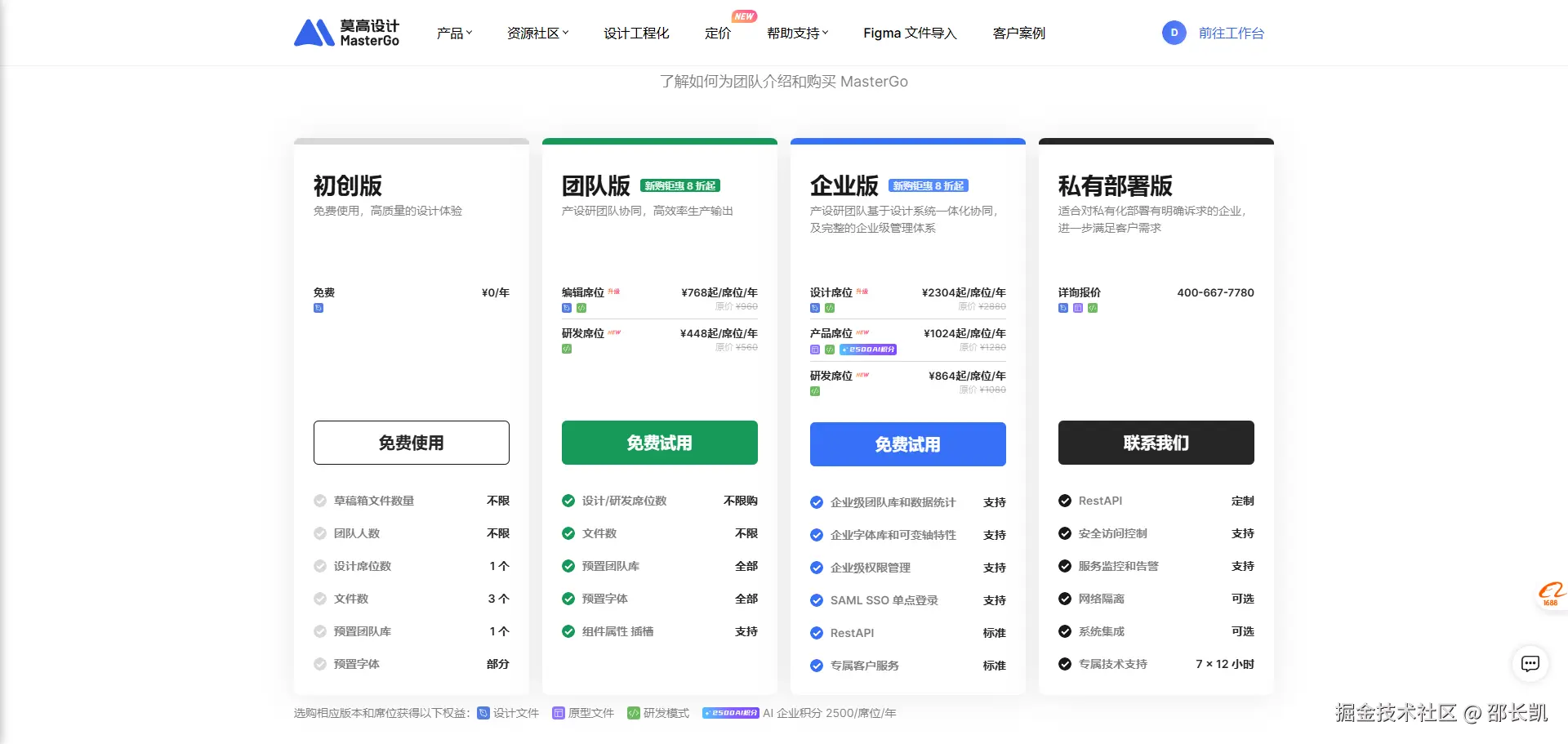Viewport: 1568px width, 744px height.
Task: Click the 2500 AI积分 badge under 产品席位
Action: 868,350
